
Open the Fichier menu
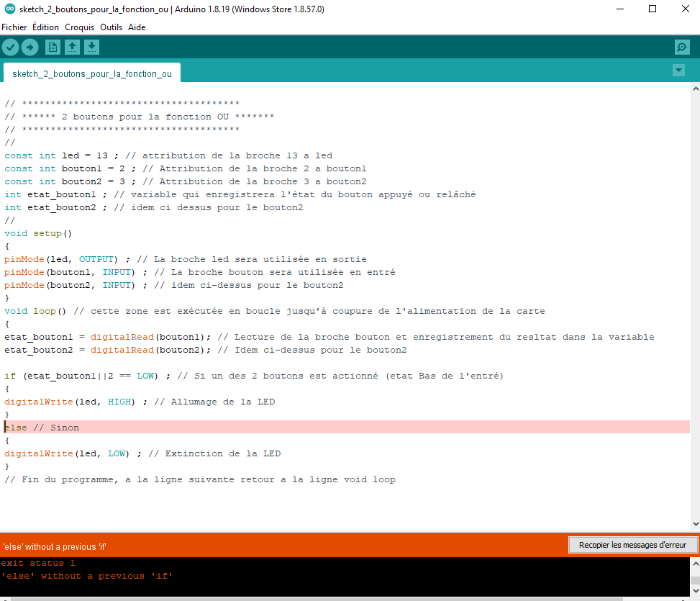(14, 27)
